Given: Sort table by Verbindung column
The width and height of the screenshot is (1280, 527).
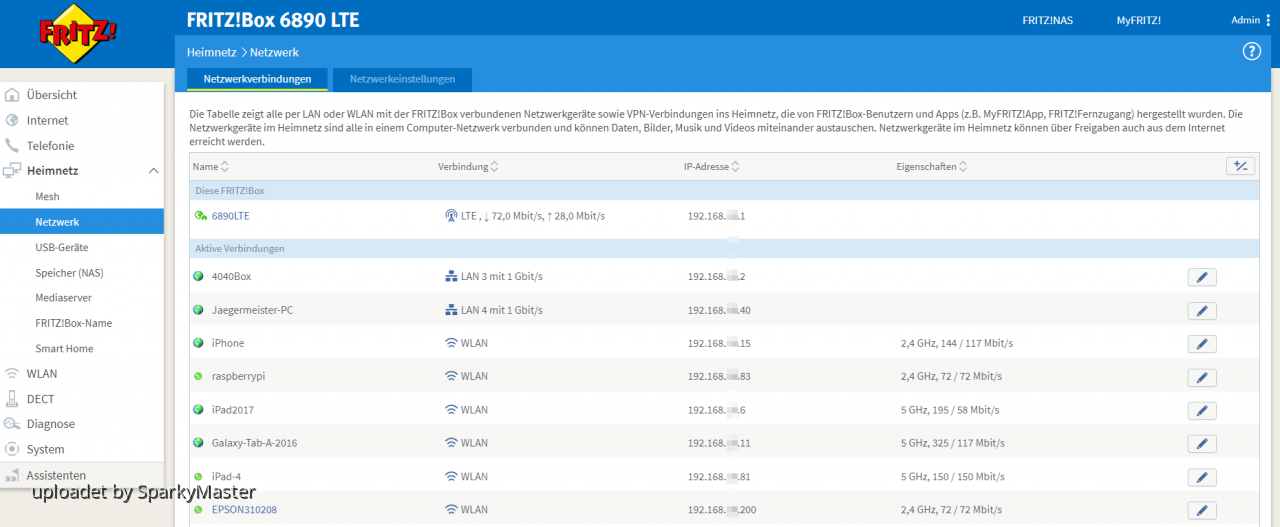Looking at the screenshot, I should click(x=468, y=167).
